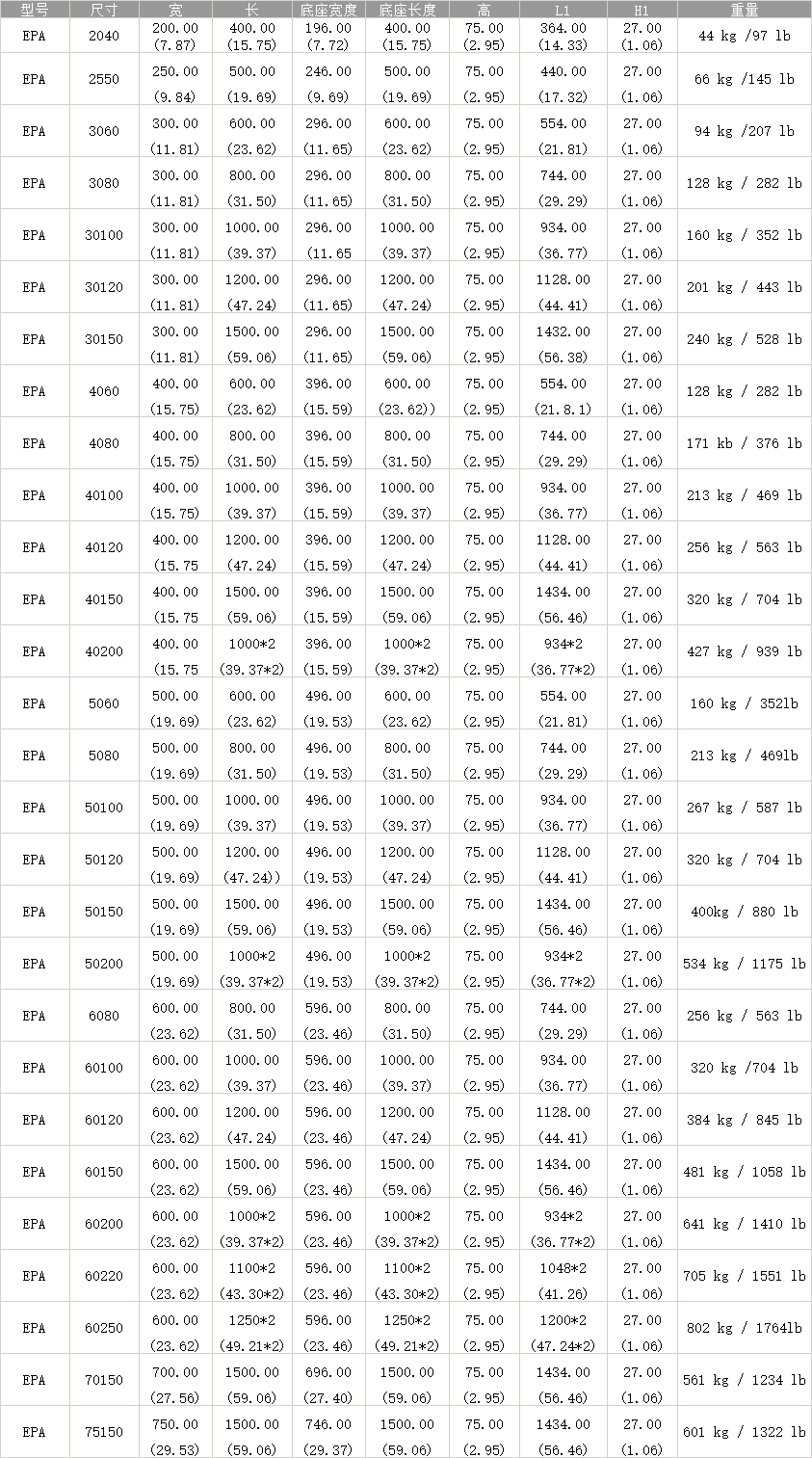The image size is (812, 1458).
Task: Click the size cell 30150
Action: 103,339
